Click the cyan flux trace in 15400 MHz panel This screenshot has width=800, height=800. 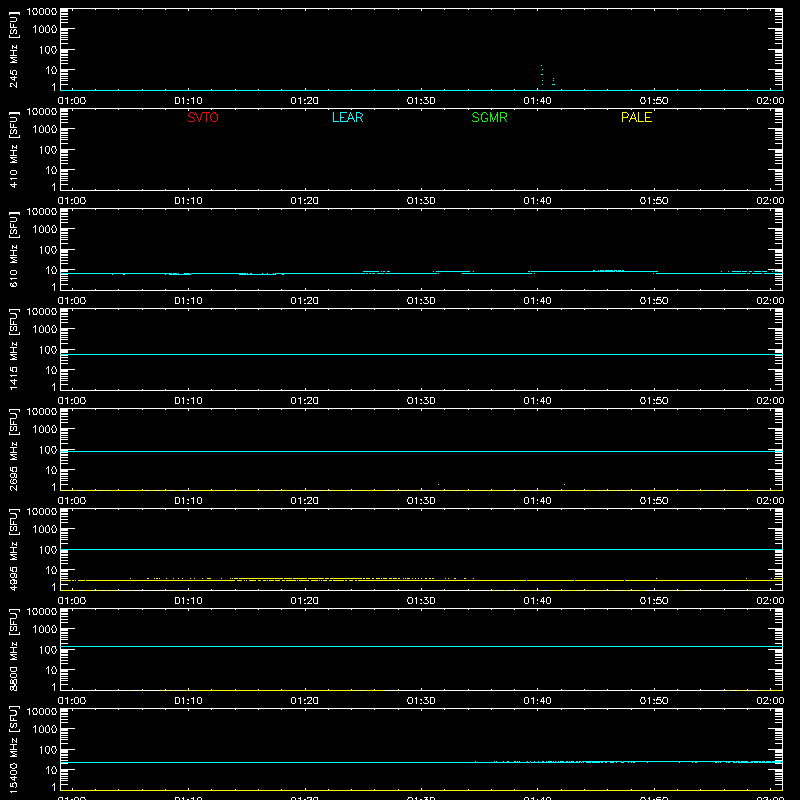[x=421, y=762]
